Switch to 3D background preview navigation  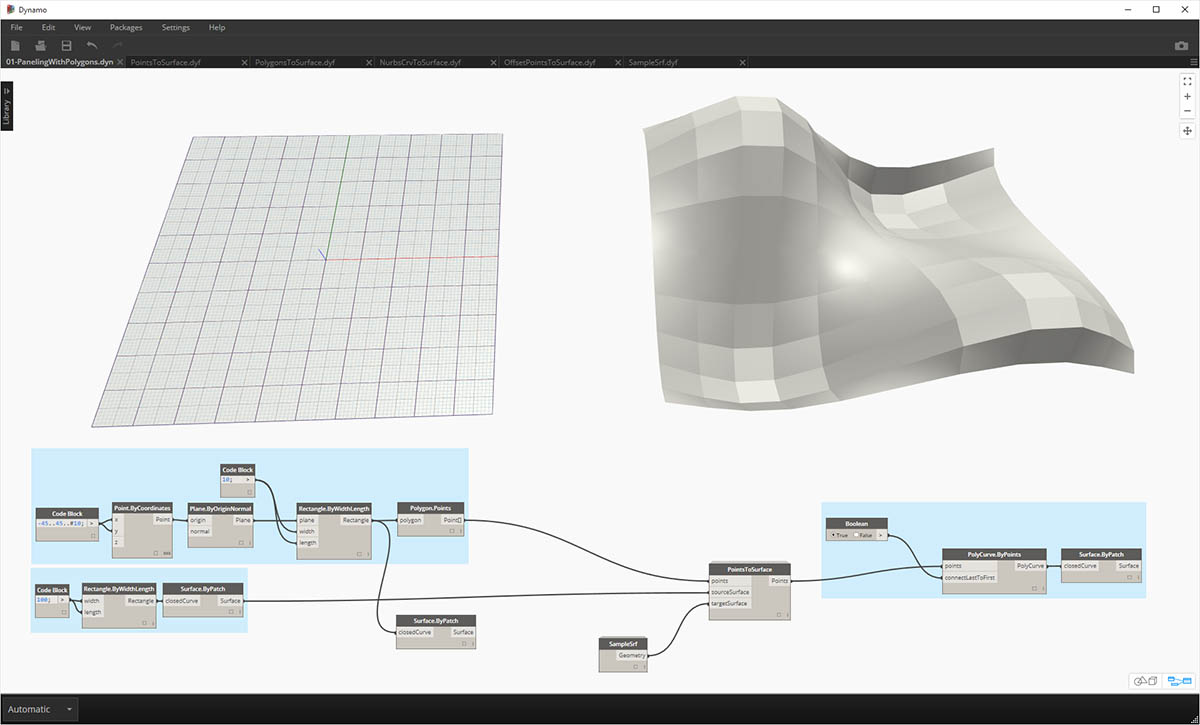point(1144,681)
